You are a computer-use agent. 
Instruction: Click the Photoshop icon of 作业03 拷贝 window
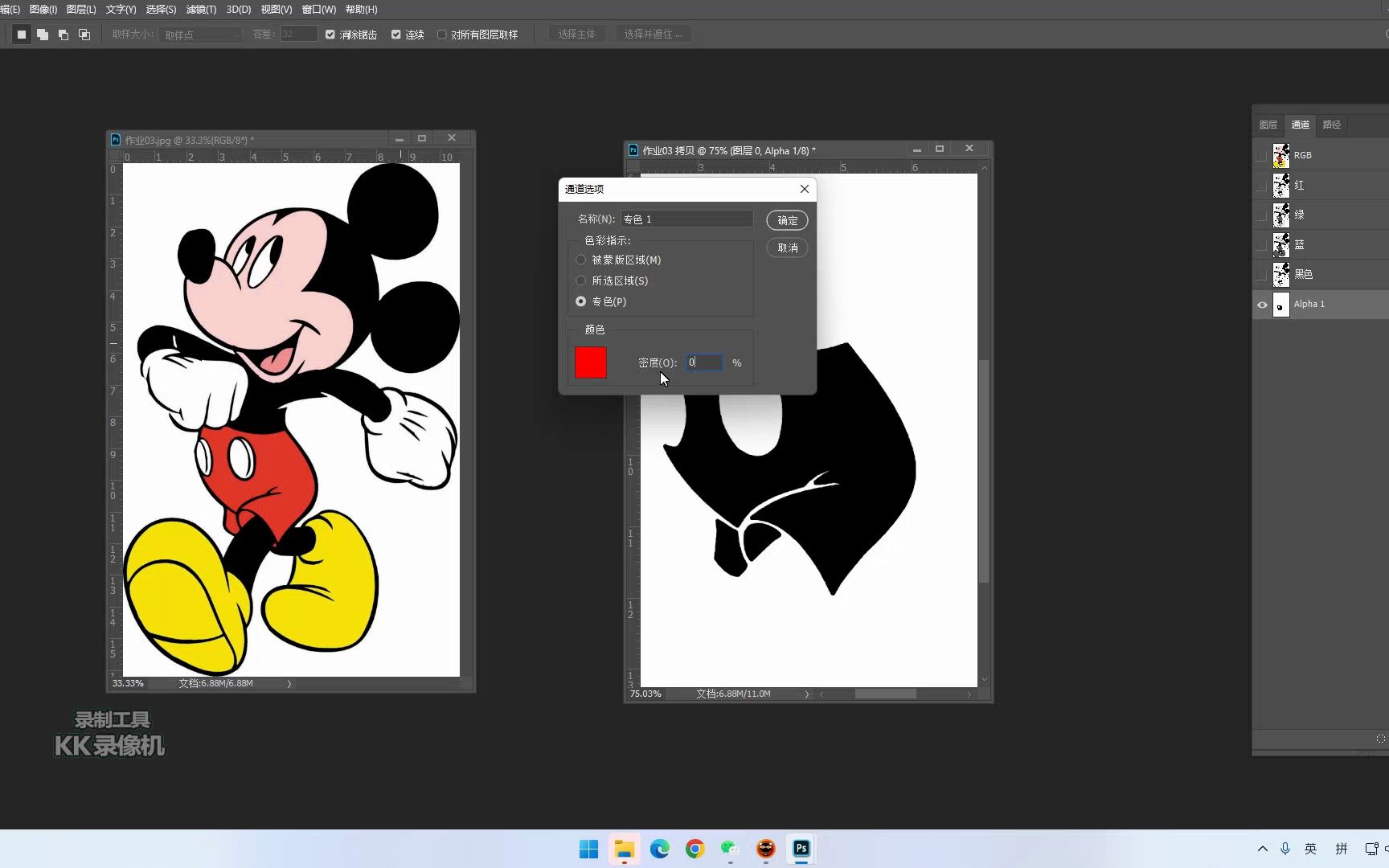[633, 150]
